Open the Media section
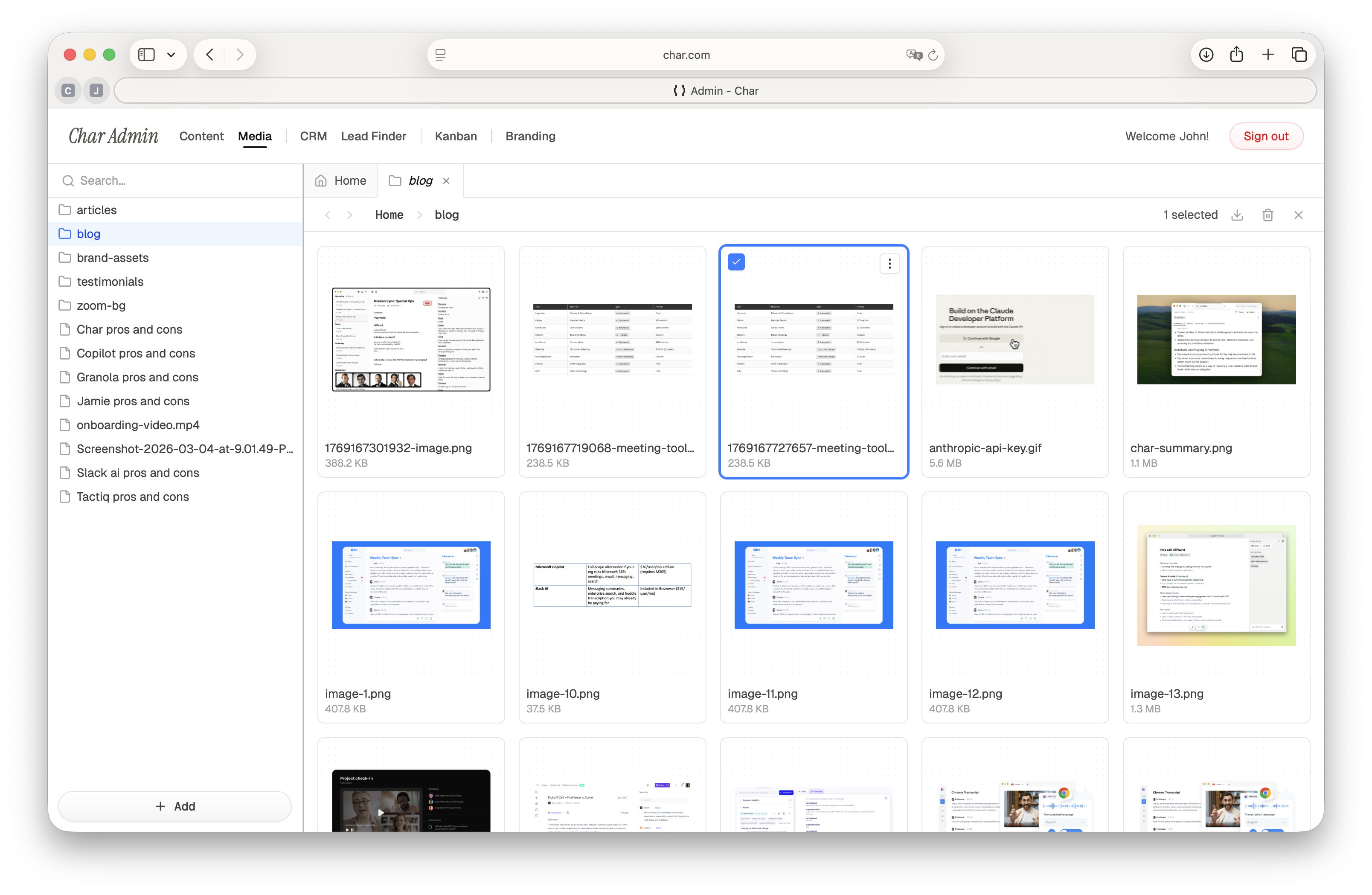This screenshot has height=895, width=1372. (x=255, y=136)
